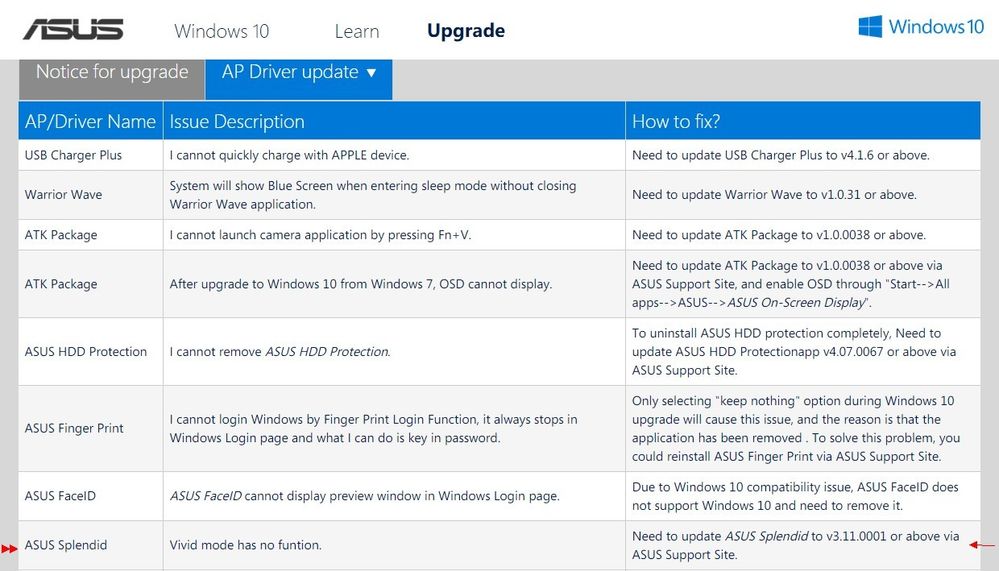Screen dimensions: 999x571
Task: Click the How to fix? column header
Action: coord(676,121)
